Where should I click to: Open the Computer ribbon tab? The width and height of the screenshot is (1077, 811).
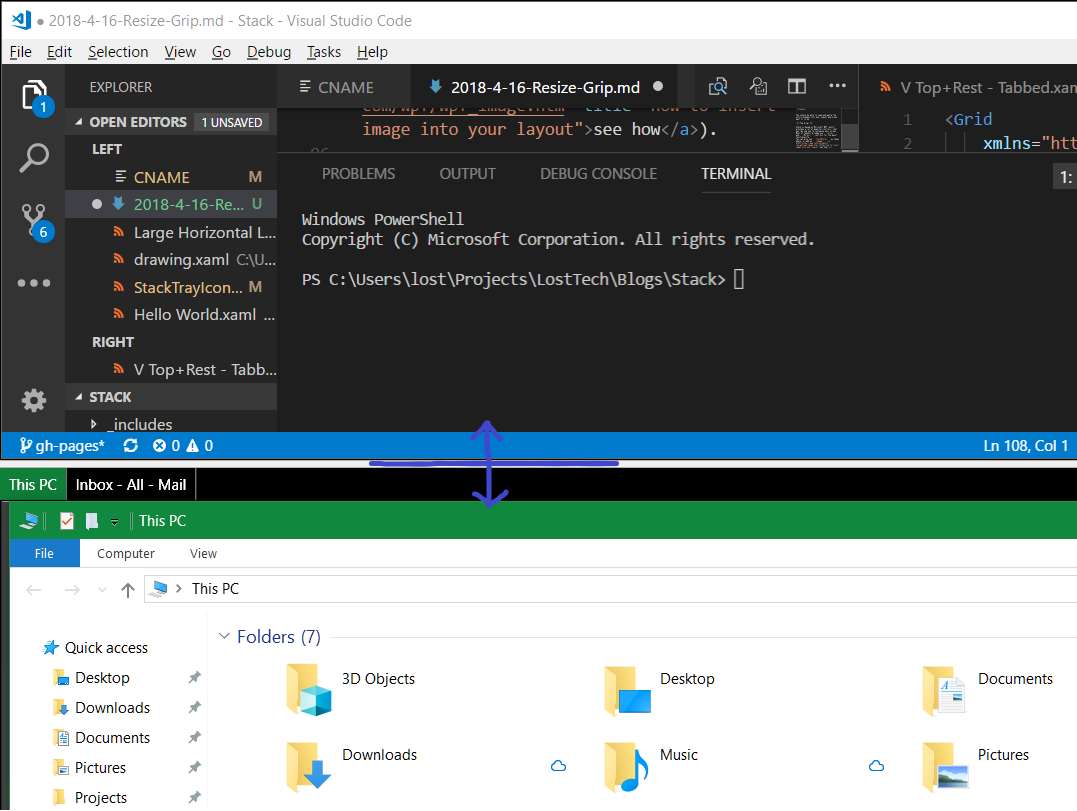tap(126, 553)
